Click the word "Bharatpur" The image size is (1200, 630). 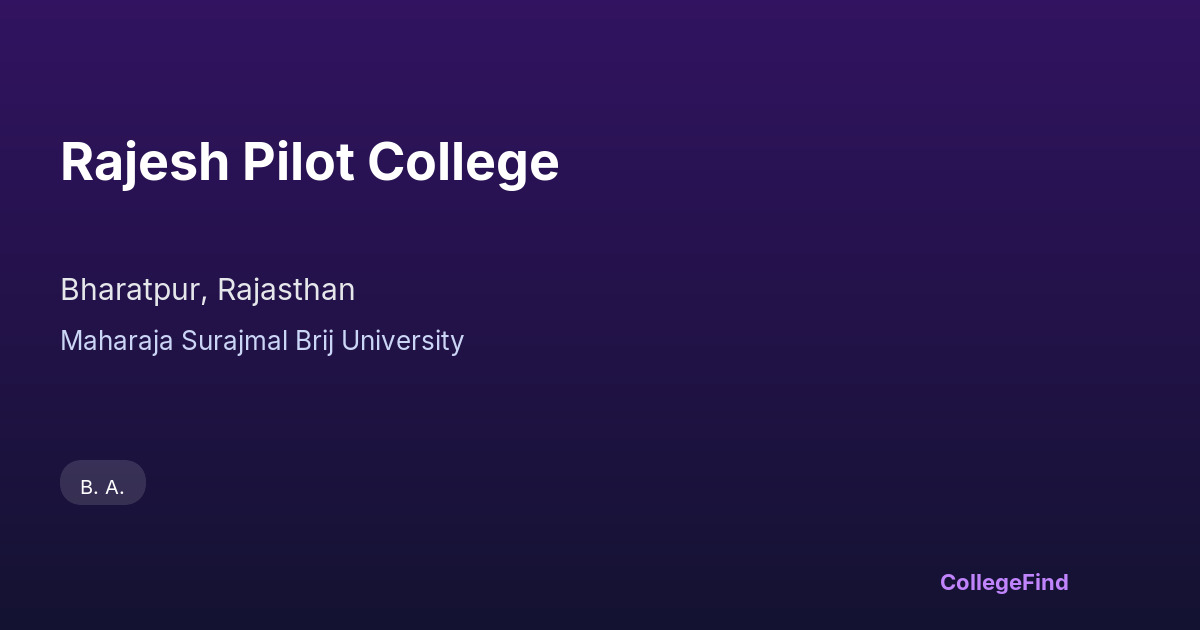coord(132,290)
